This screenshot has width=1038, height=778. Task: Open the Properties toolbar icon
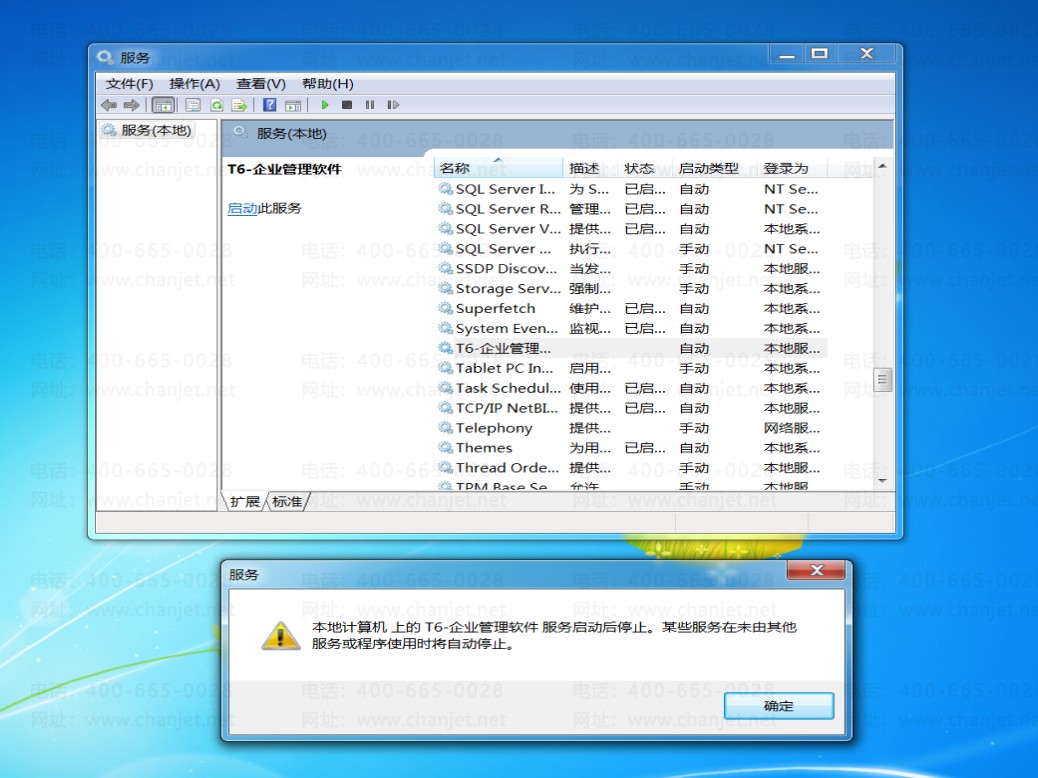(x=193, y=105)
